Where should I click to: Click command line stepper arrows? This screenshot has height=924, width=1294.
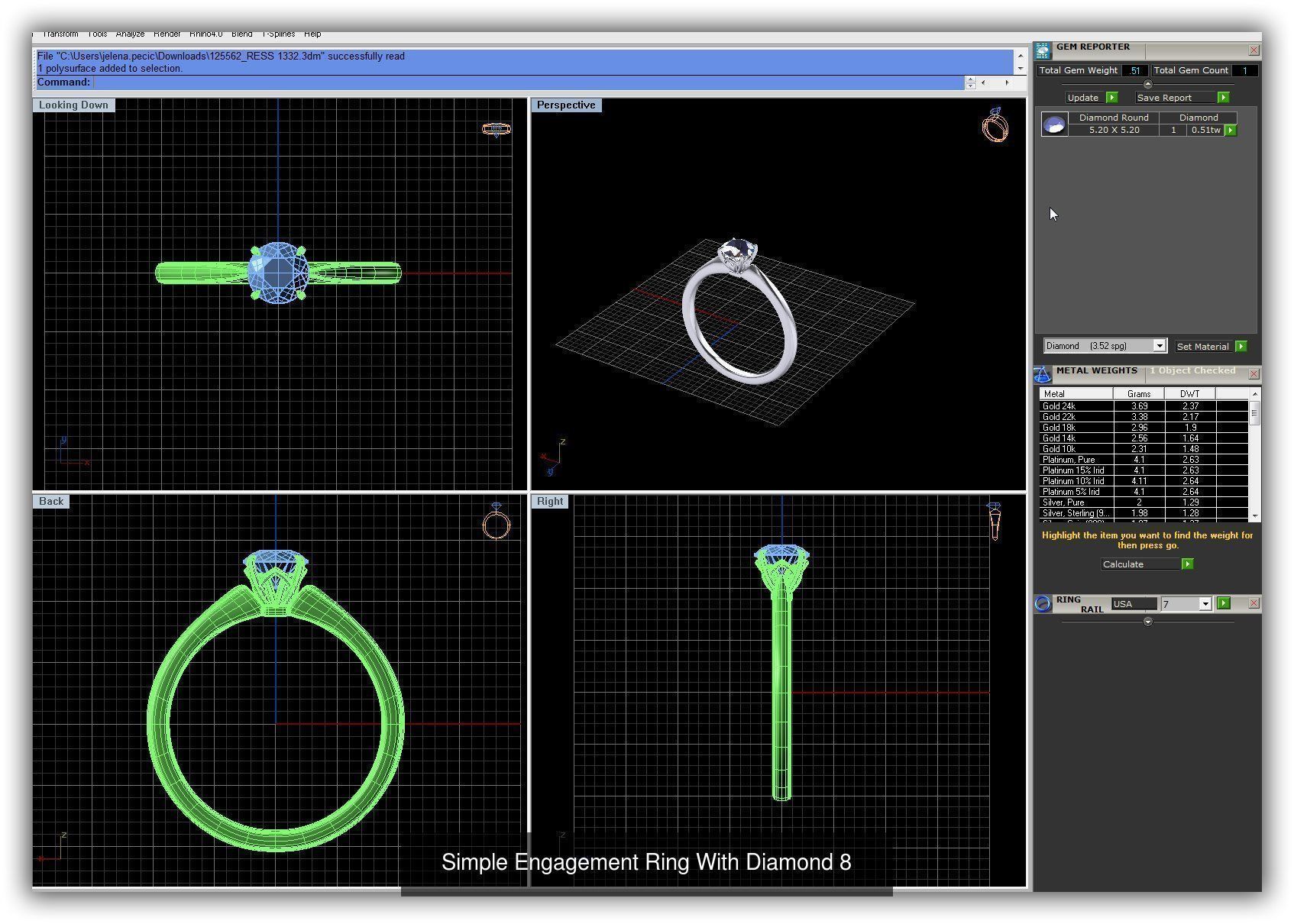pyautogui.click(x=970, y=82)
